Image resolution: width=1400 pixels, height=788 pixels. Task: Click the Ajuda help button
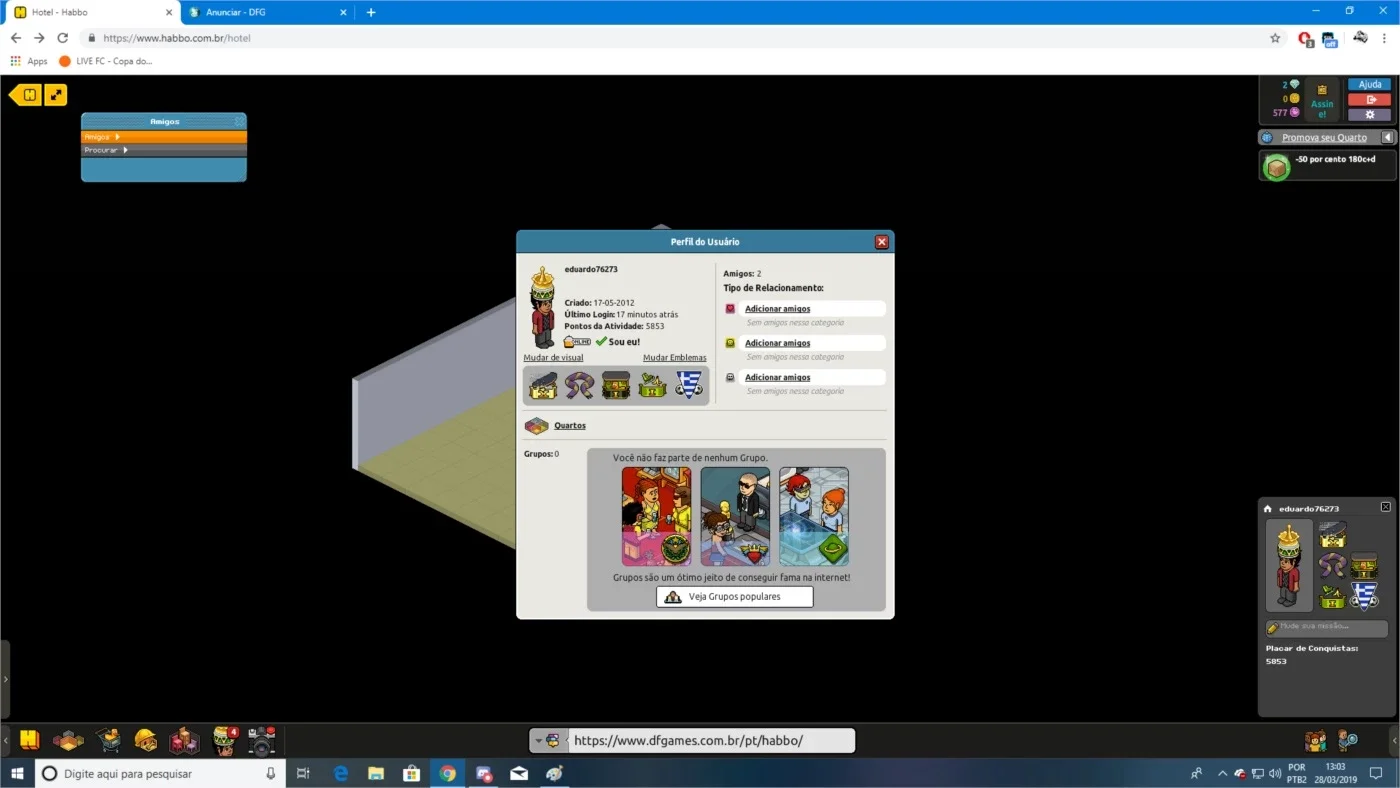coord(1369,85)
